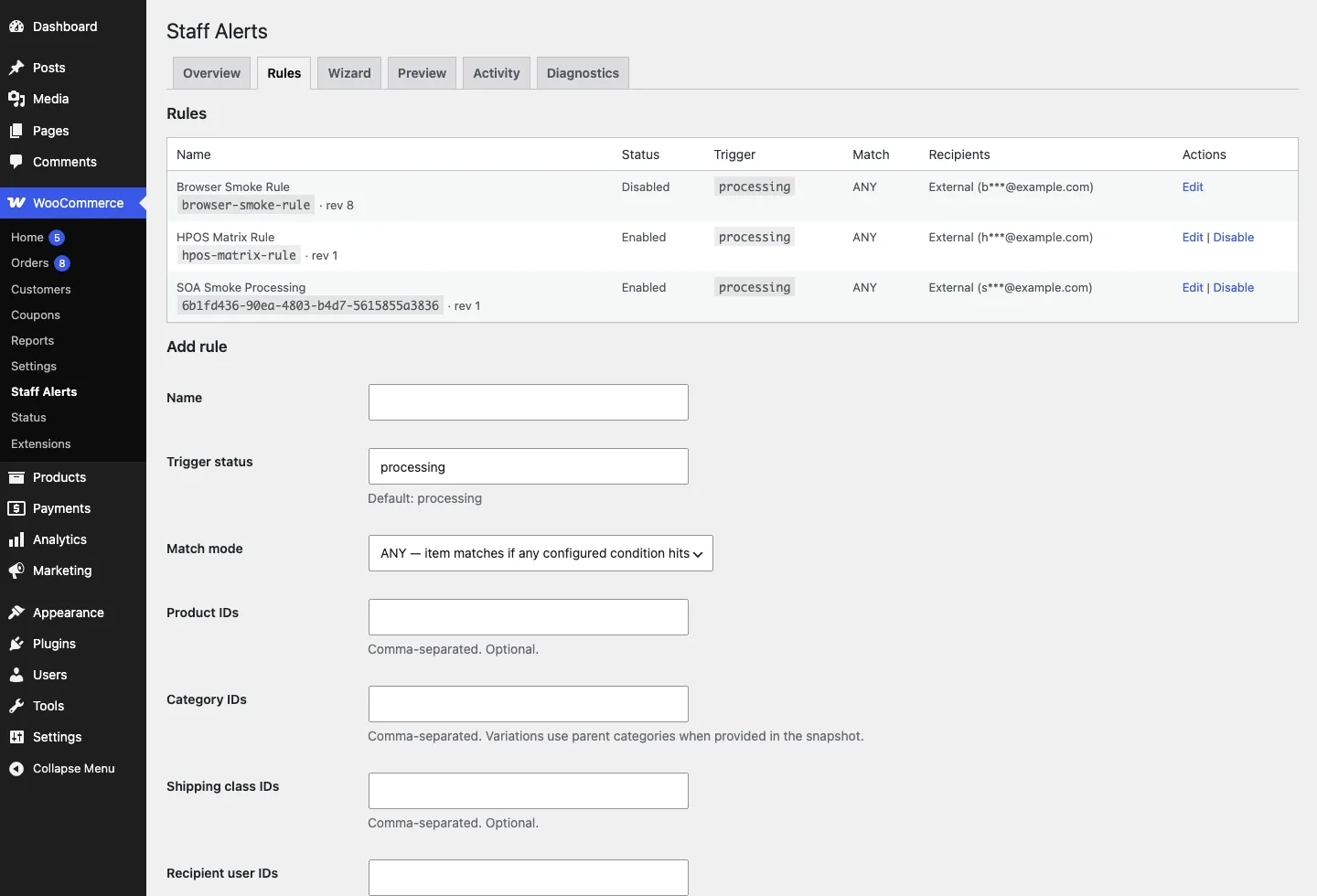
Task: Open the Users person icon
Action: 16,675
